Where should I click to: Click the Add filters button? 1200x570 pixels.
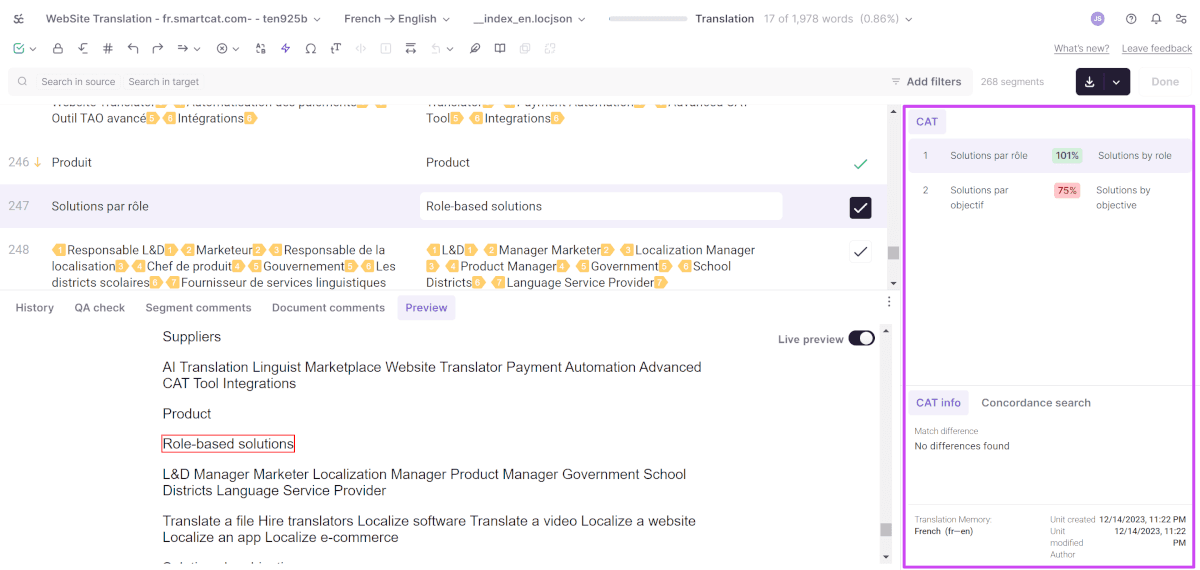(x=926, y=82)
